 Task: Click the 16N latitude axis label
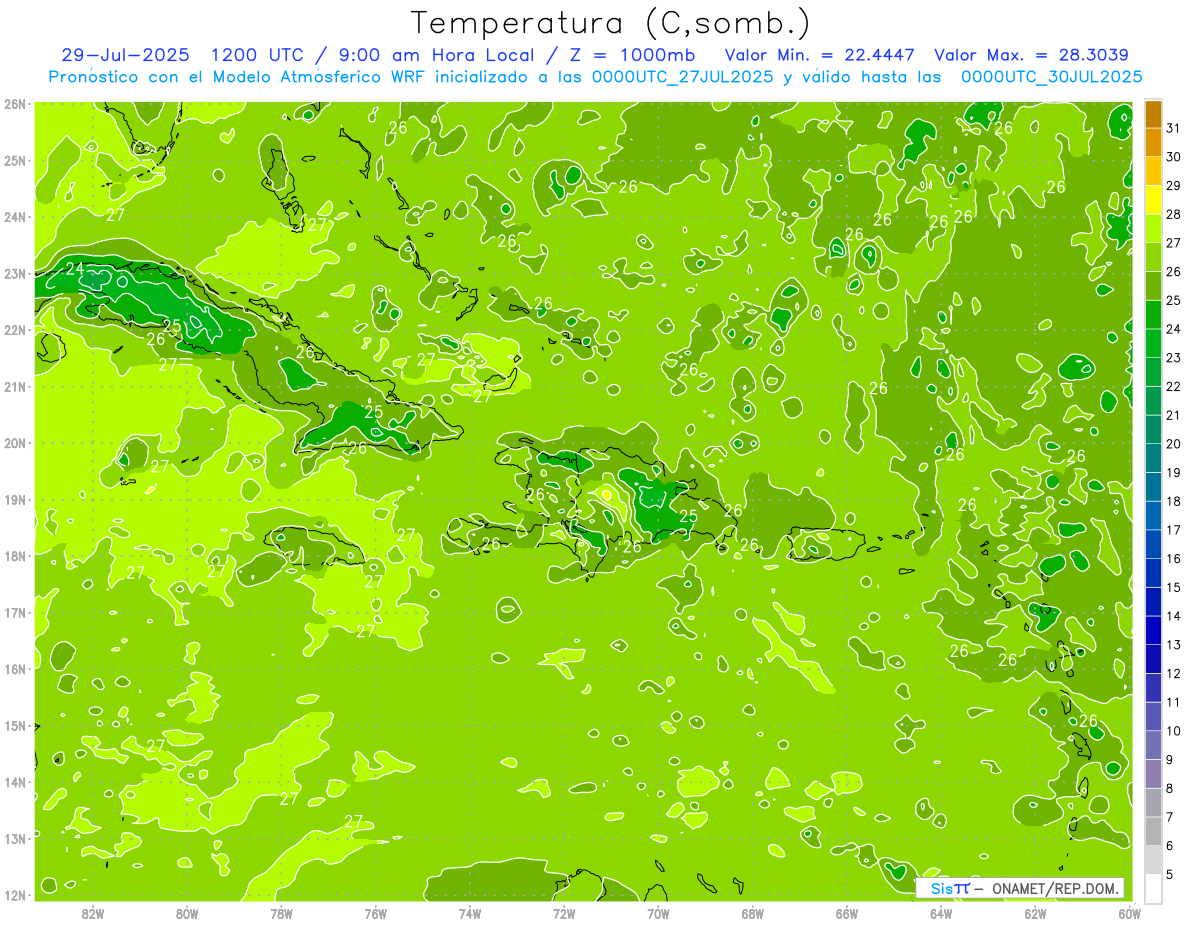[15, 669]
